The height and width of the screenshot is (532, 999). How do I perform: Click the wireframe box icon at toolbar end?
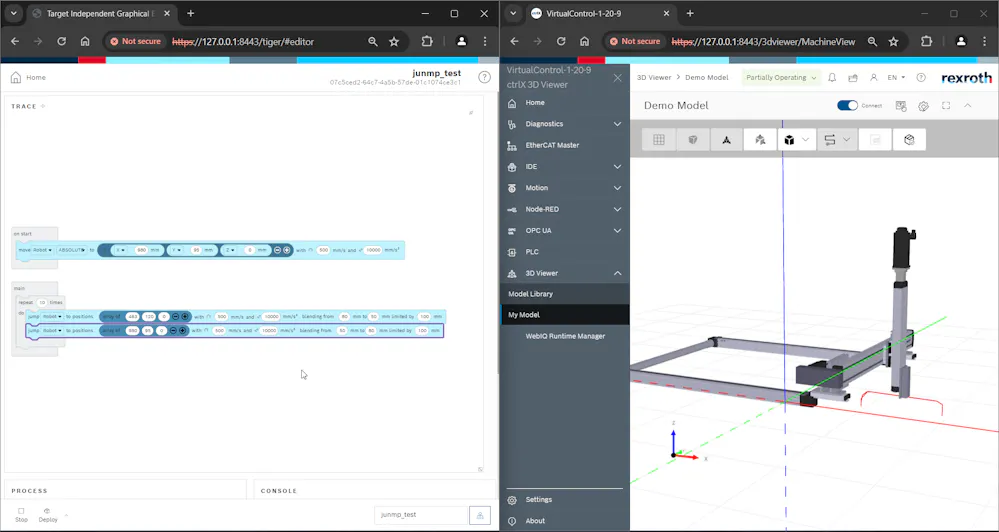(x=909, y=140)
